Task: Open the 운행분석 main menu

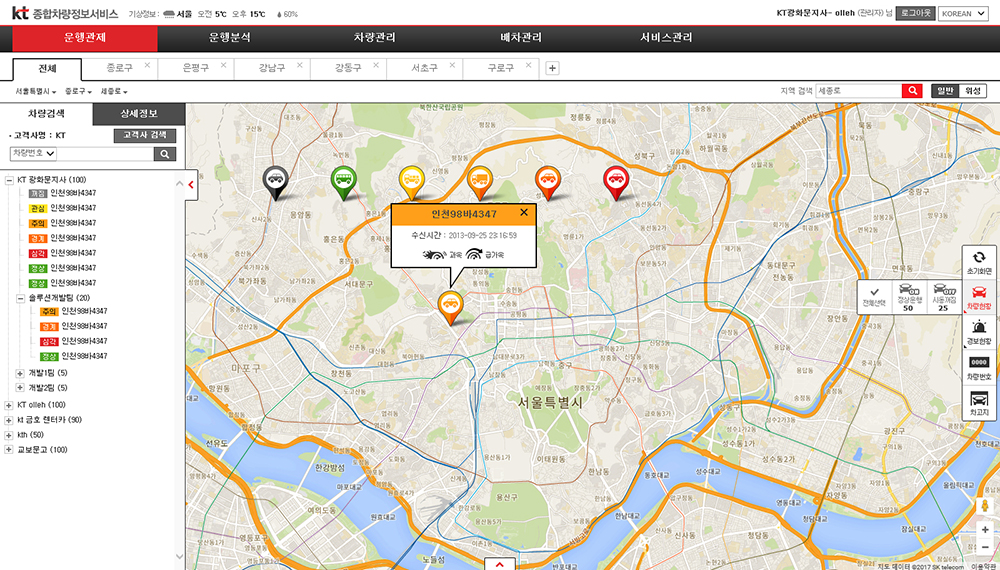Action: coord(230,38)
